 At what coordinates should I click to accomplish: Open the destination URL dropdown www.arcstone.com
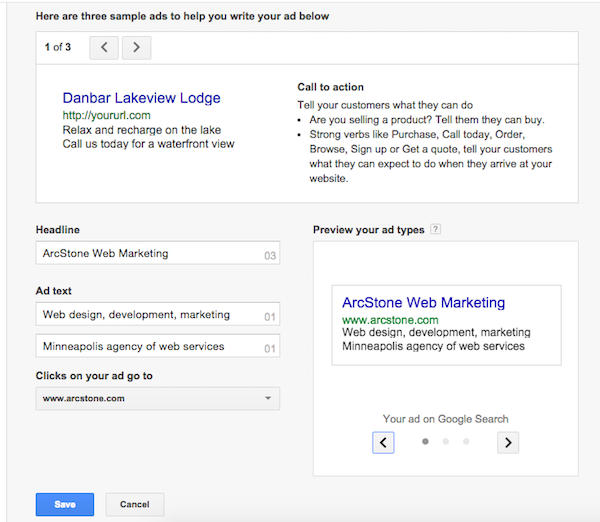tap(158, 399)
